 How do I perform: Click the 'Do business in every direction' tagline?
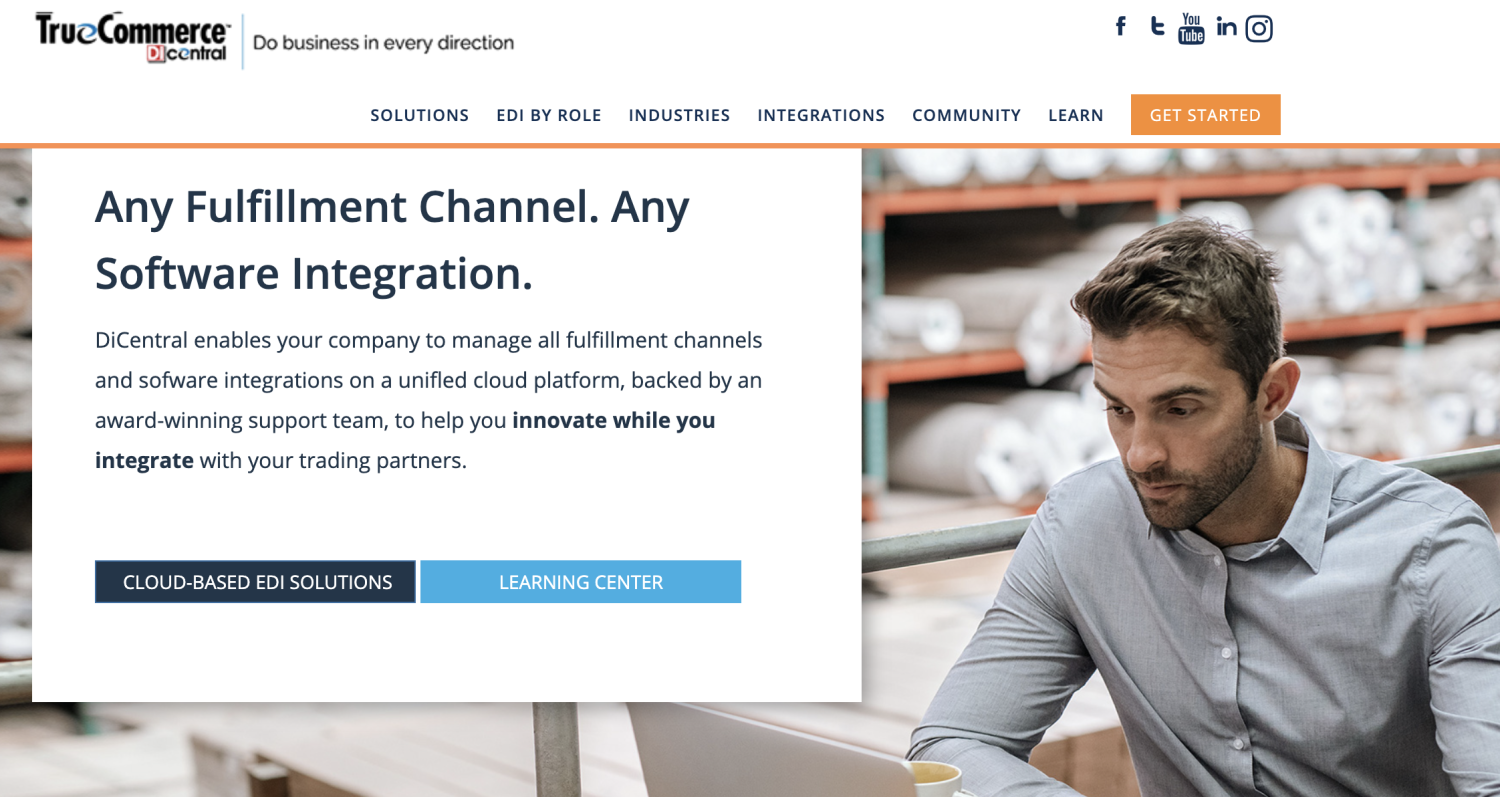click(383, 43)
